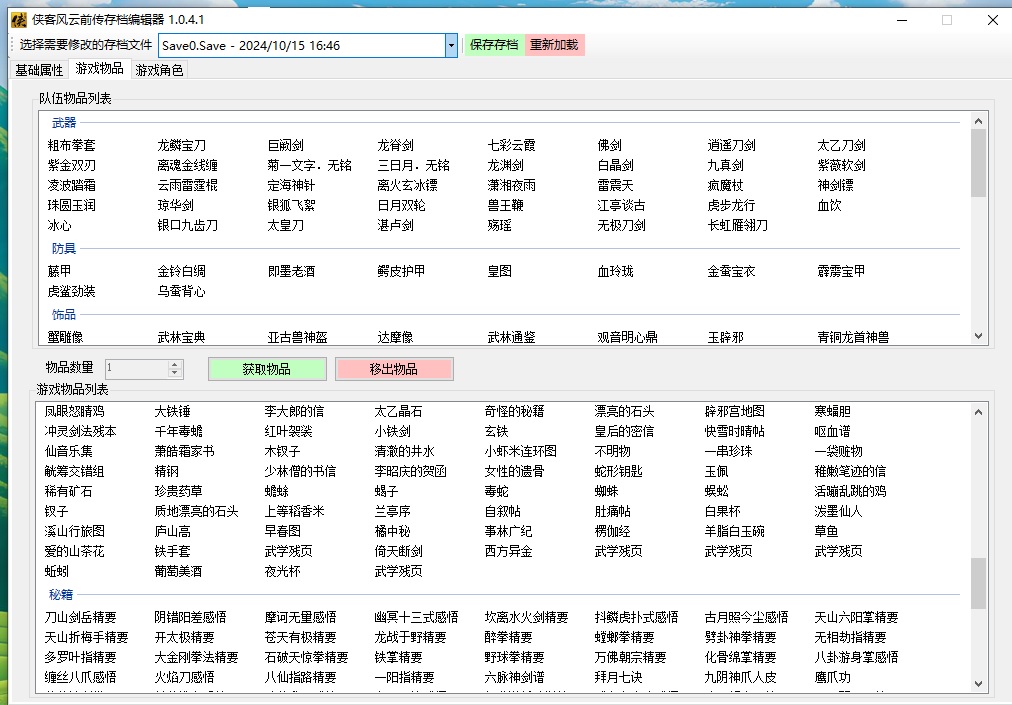The width and height of the screenshot is (1012, 705).
Task: Increase item quantity with up stepper
Action: point(174,364)
